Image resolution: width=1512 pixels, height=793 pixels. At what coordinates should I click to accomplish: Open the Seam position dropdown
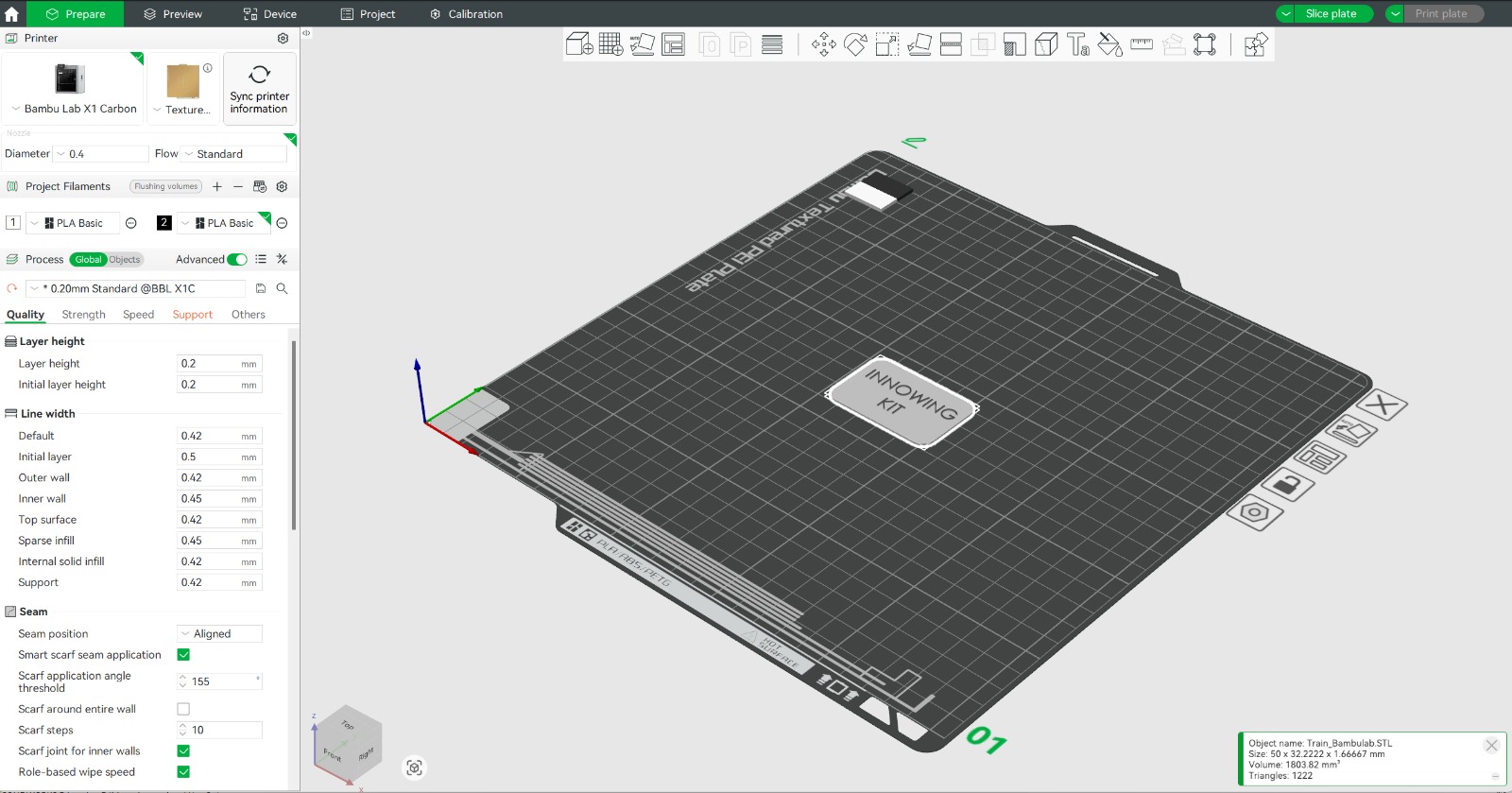pos(219,634)
